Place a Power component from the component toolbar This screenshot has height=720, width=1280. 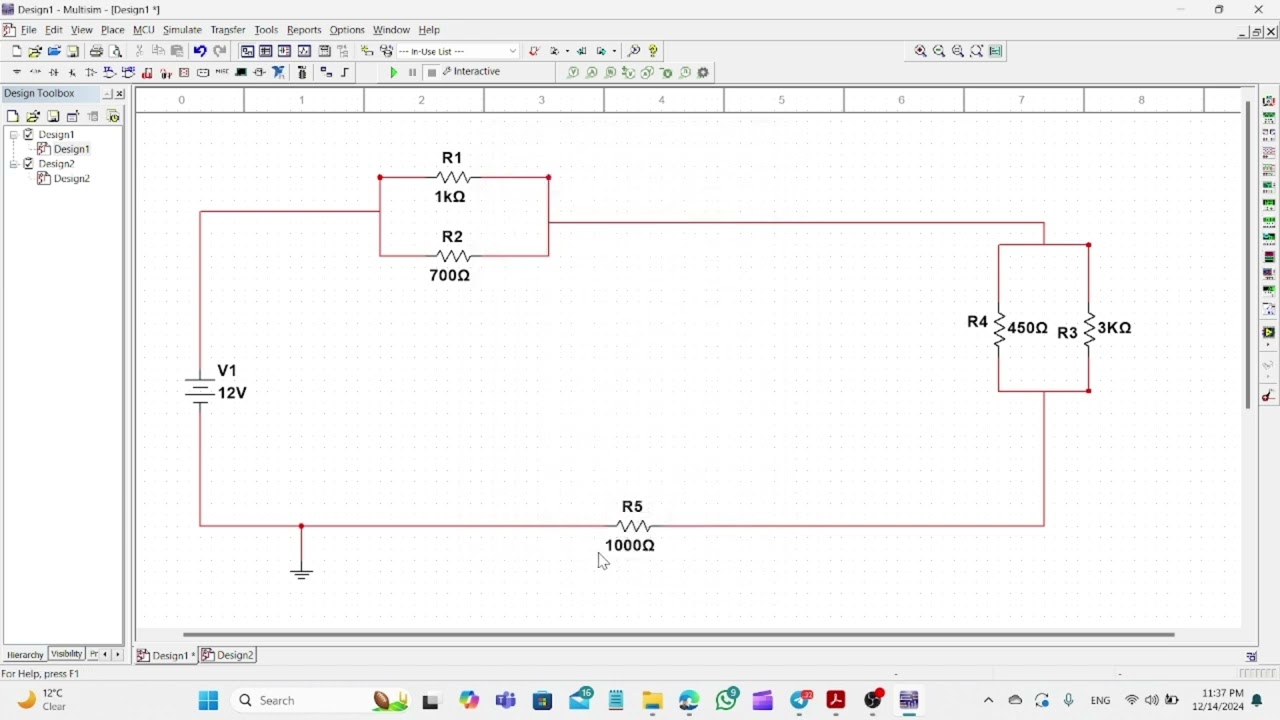[x=203, y=73]
